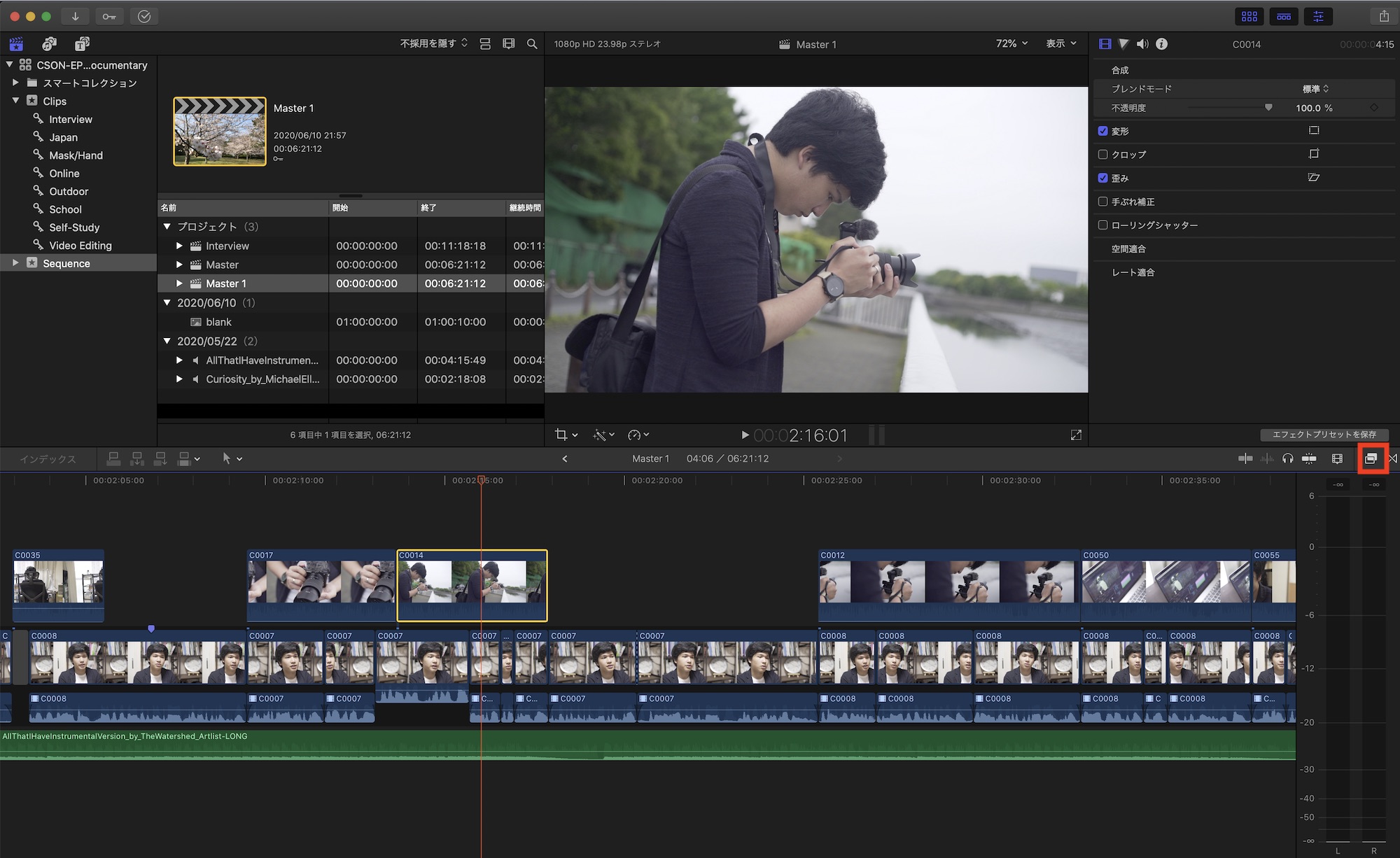Uncheck the 歪み checkbox
This screenshot has width=1400, height=858.
click(1103, 178)
